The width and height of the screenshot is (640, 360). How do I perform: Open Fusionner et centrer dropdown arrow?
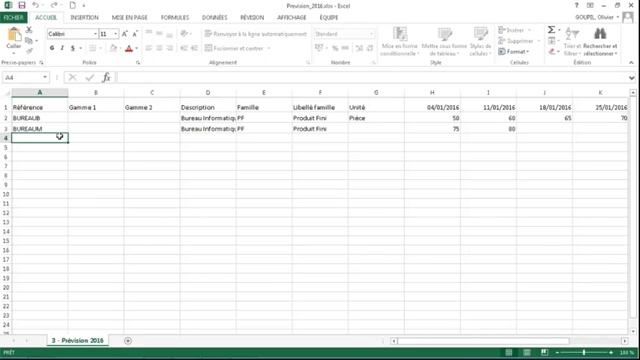[x=269, y=49]
